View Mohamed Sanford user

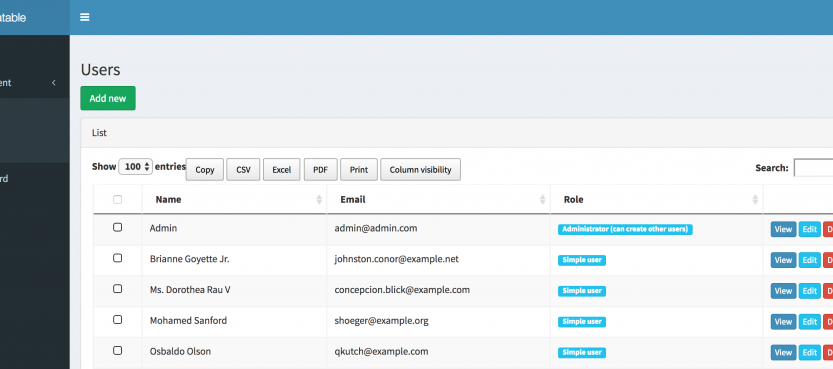click(x=783, y=322)
